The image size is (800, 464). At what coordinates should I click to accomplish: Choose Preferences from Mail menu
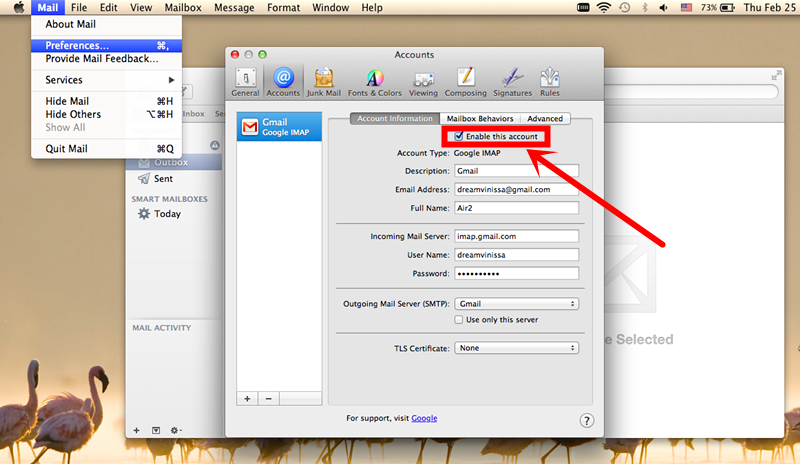click(106, 45)
